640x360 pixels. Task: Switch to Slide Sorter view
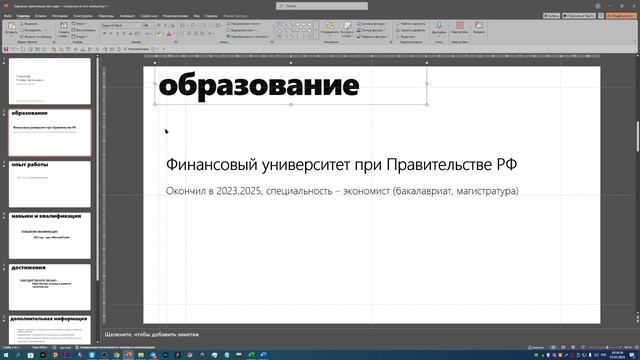click(563, 347)
